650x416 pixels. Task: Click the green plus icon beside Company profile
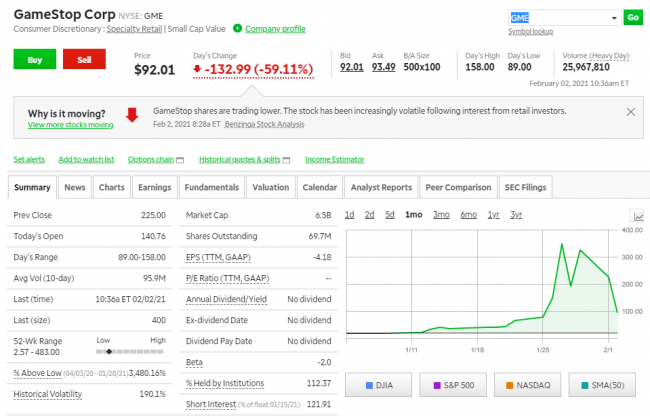point(237,29)
